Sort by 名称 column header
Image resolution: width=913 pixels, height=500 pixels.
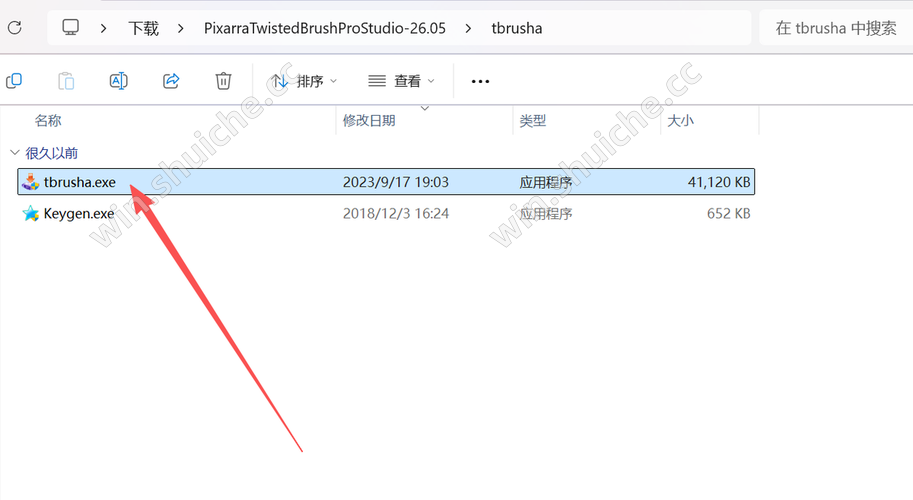point(48,120)
